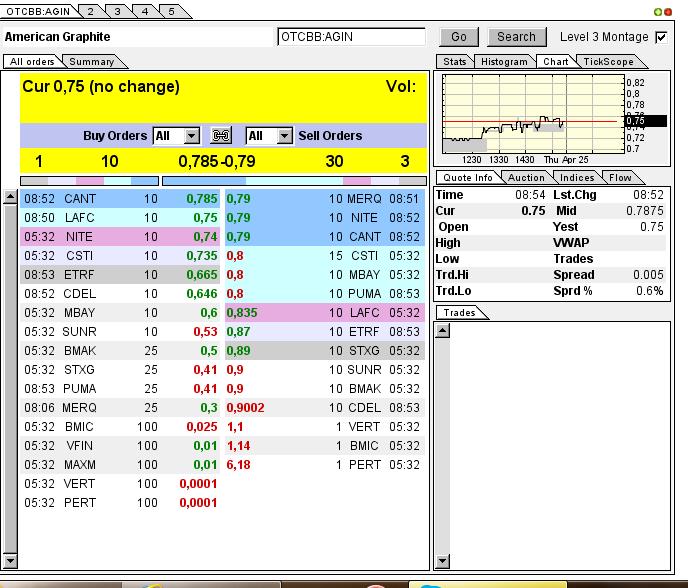Open the Stats tab

coord(454,62)
